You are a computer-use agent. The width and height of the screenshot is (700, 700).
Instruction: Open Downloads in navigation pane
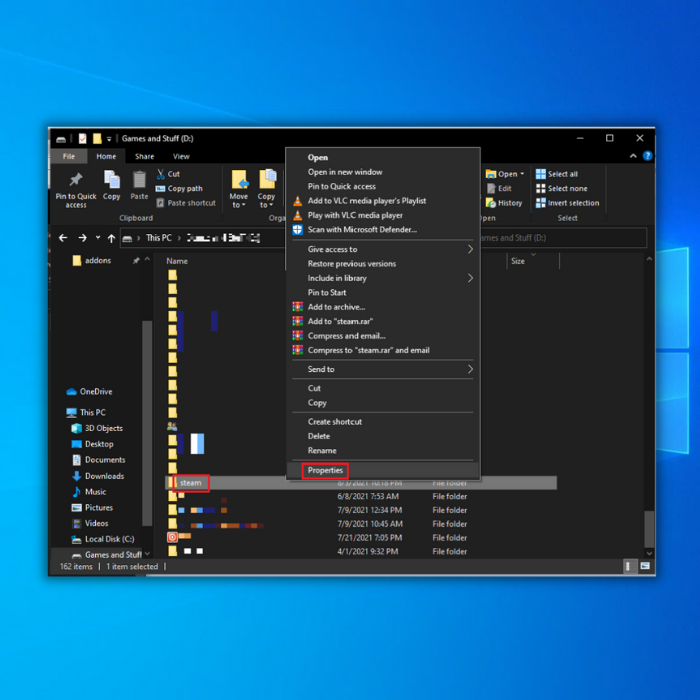click(98, 476)
